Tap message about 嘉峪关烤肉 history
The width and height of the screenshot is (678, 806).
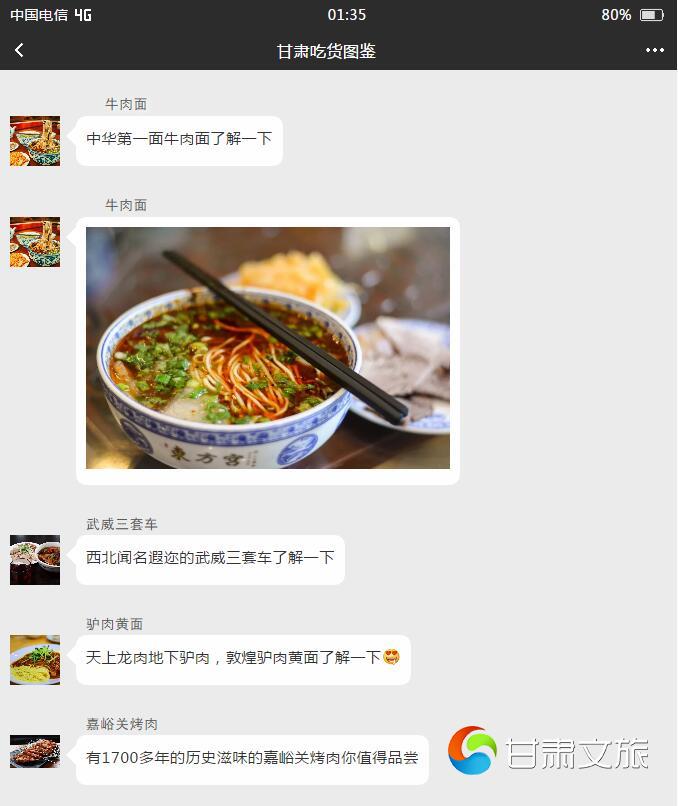252,759
